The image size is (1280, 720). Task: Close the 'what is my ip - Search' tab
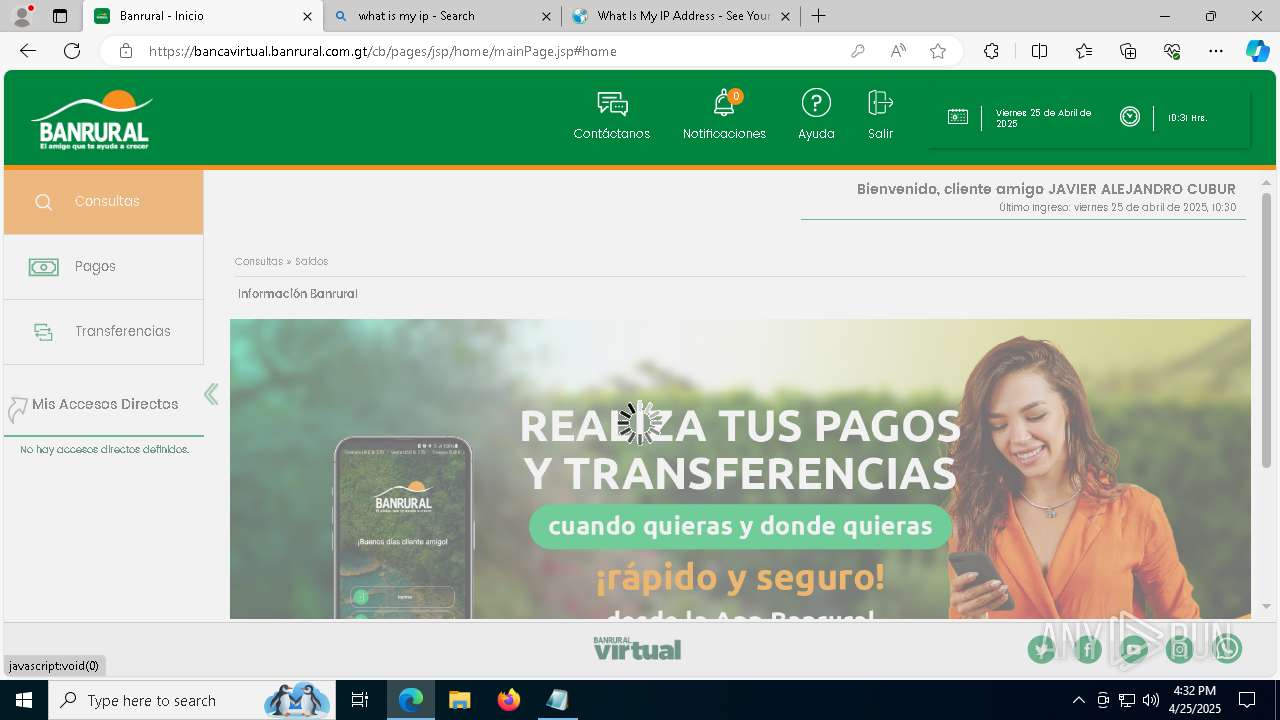tap(546, 16)
